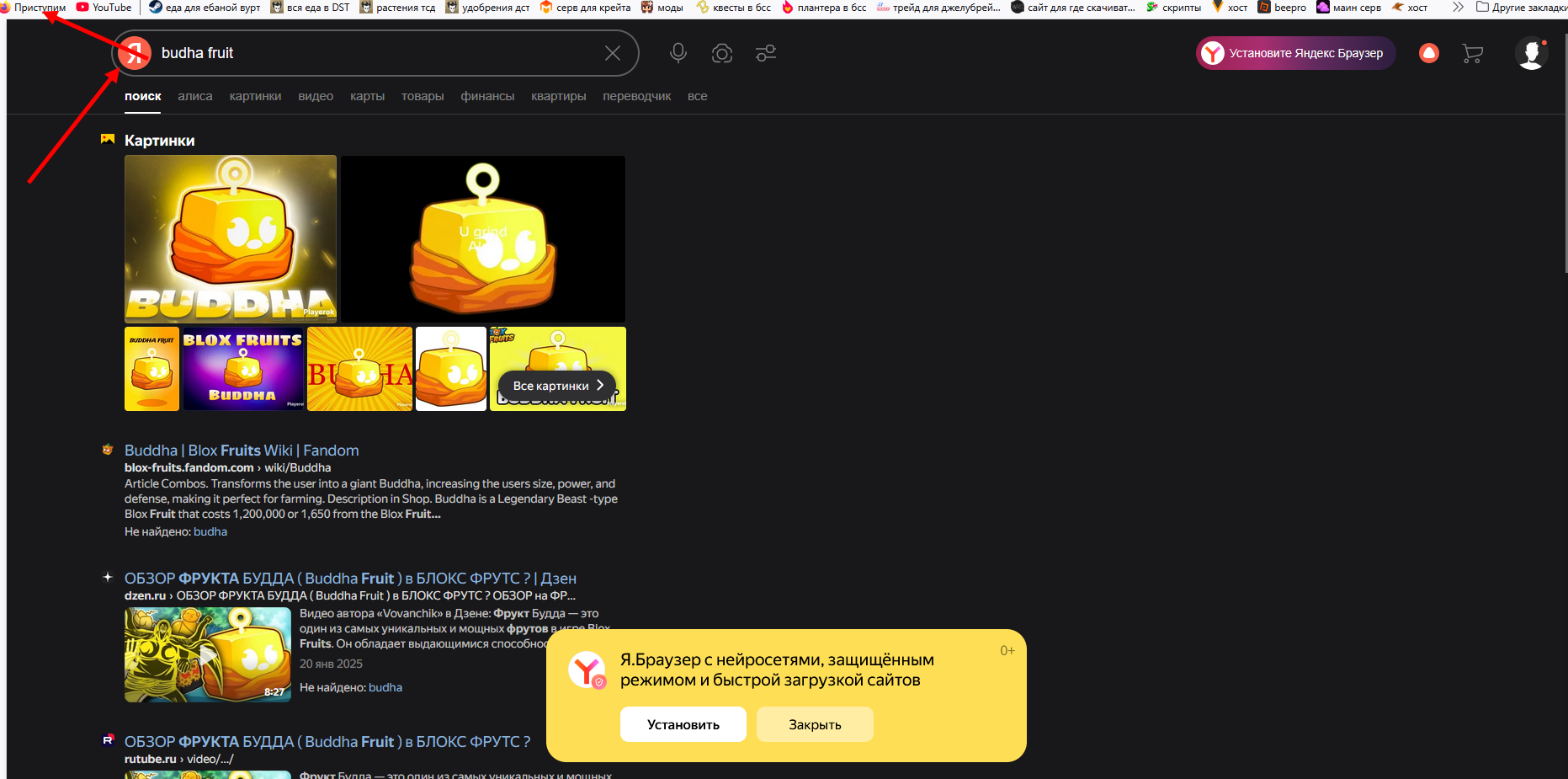Switch to the товары tab
The image size is (1568, 779).
point(423,96)
